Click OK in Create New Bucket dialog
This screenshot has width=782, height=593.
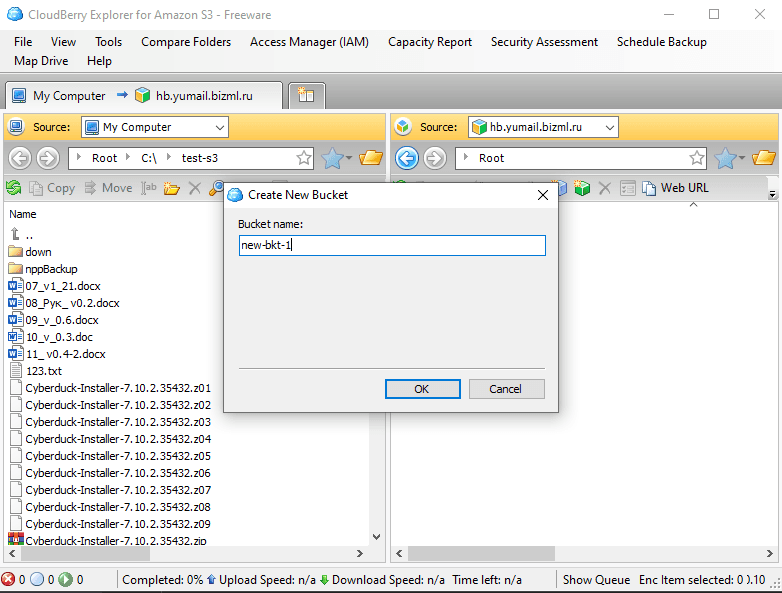tap(422, 389)
